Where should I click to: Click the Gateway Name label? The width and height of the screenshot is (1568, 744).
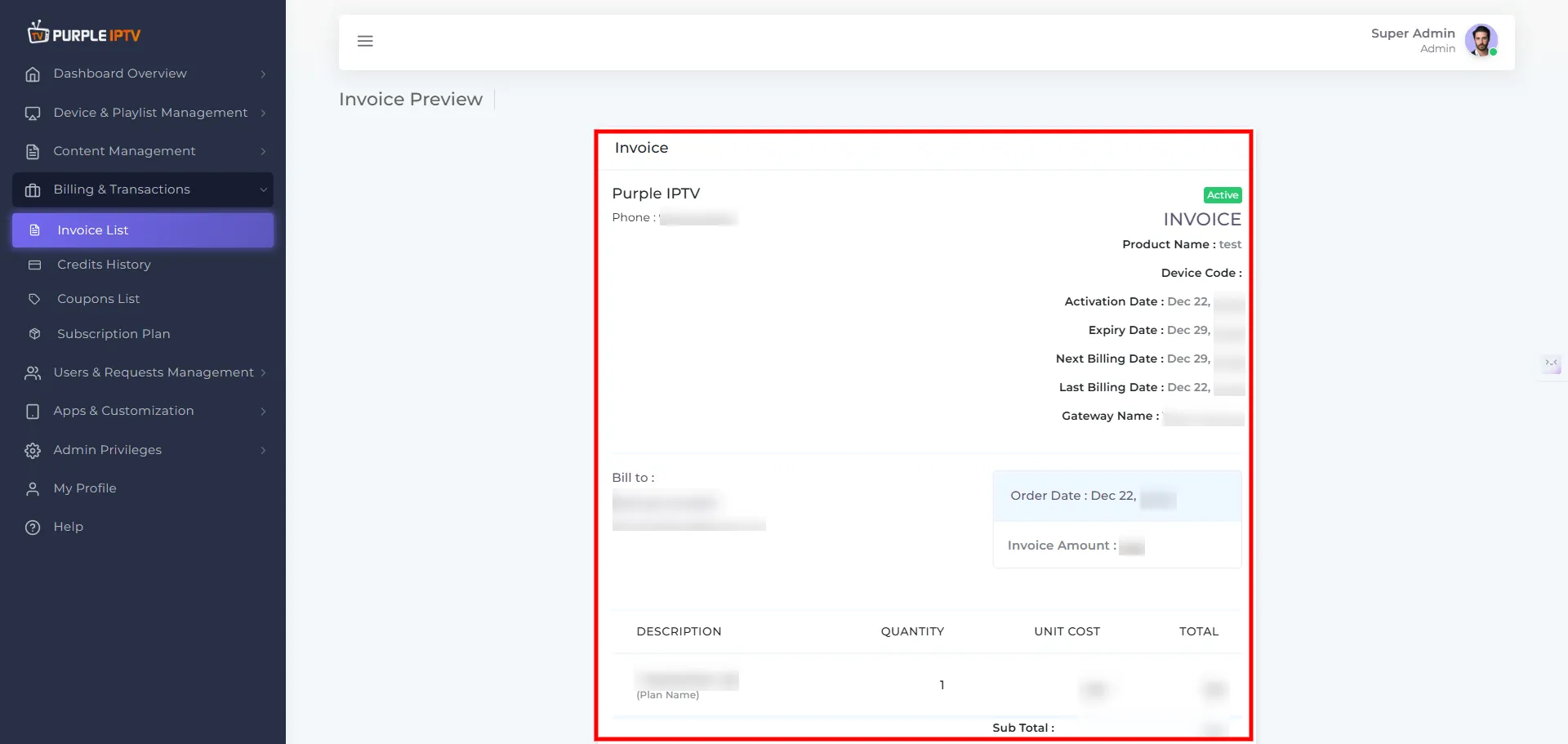coord(1110,416)
